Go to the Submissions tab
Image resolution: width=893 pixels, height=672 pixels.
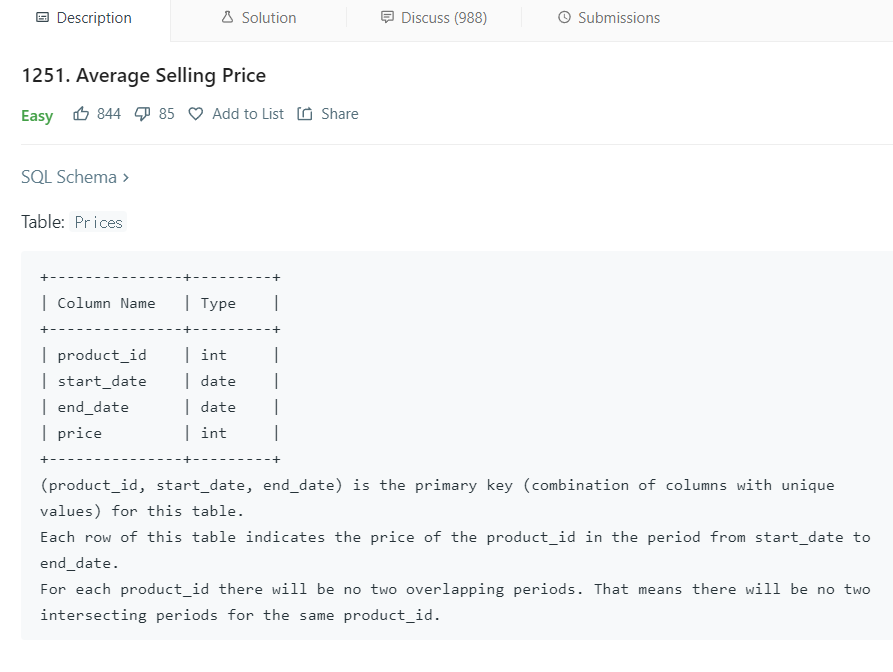(x=618, y=18)
